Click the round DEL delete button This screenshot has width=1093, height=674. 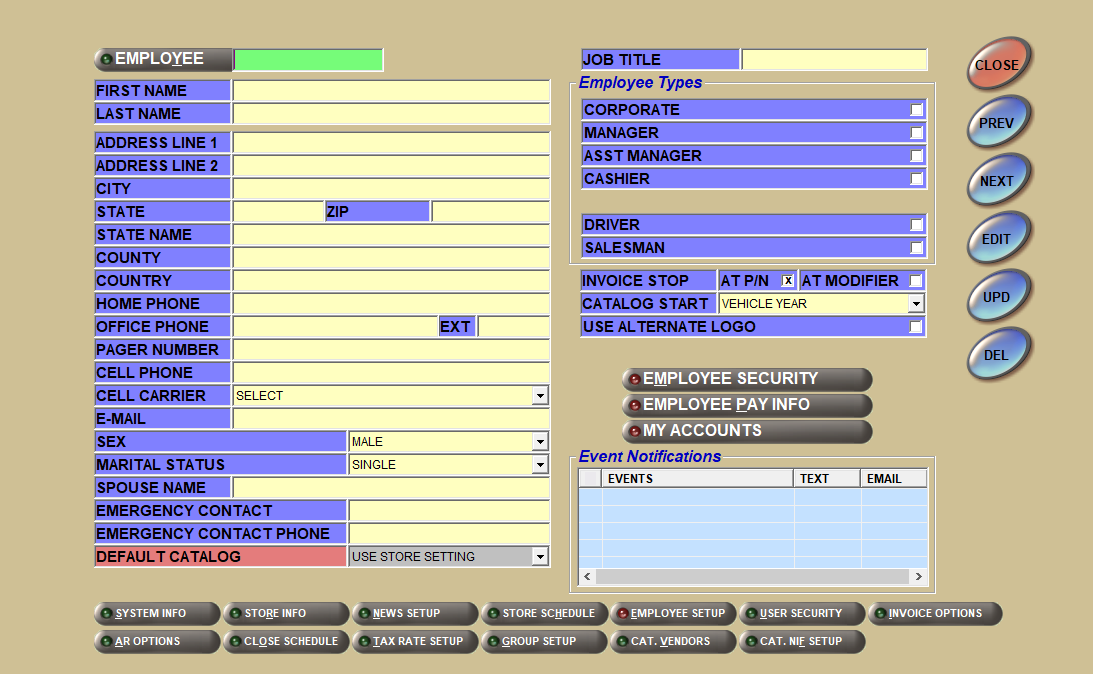tap(997, 355)
